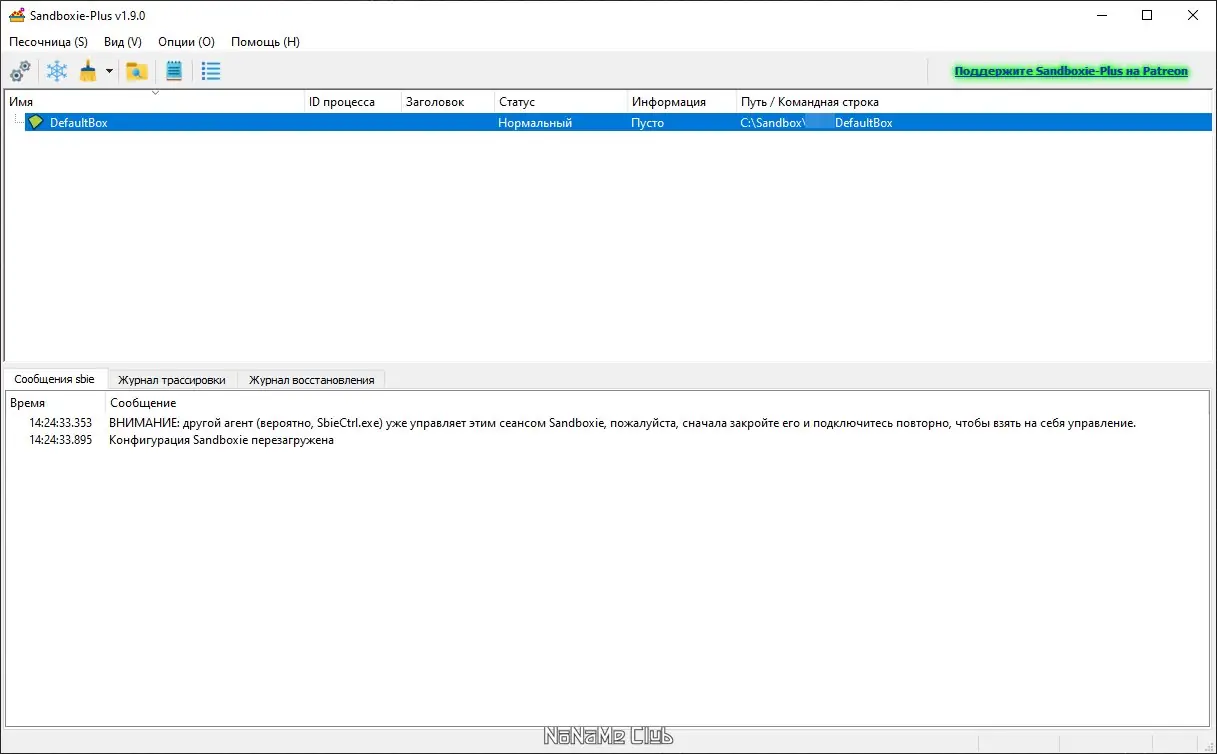Click the C:\Sandbox DefaultBox path cell

816,123
